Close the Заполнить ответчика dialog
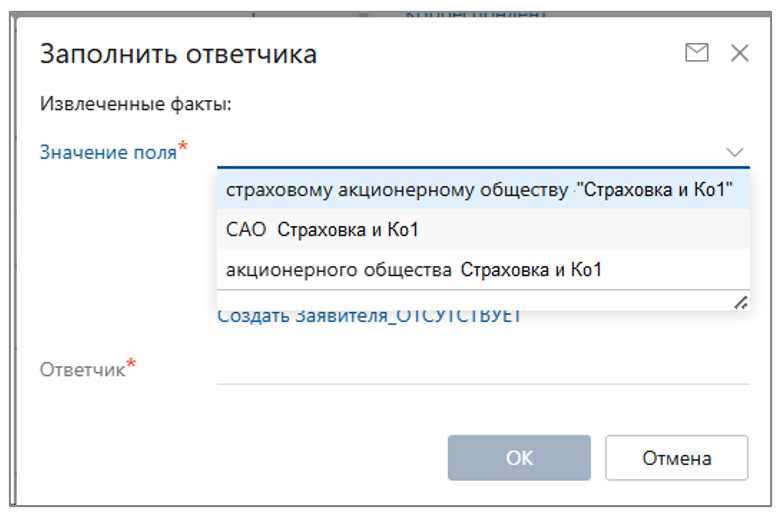Image resolution: width=782 pixels, height=521 pixels. coord(740,53)
